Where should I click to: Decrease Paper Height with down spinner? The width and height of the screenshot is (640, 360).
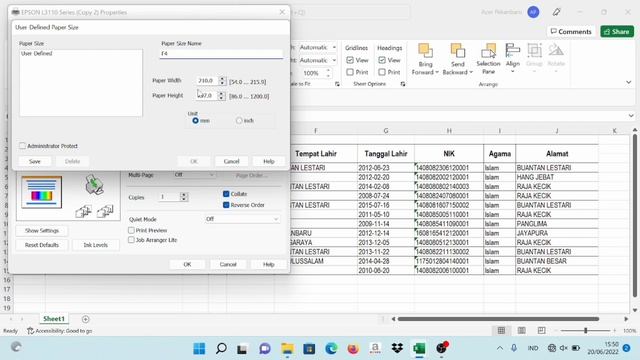coord(221,98)
